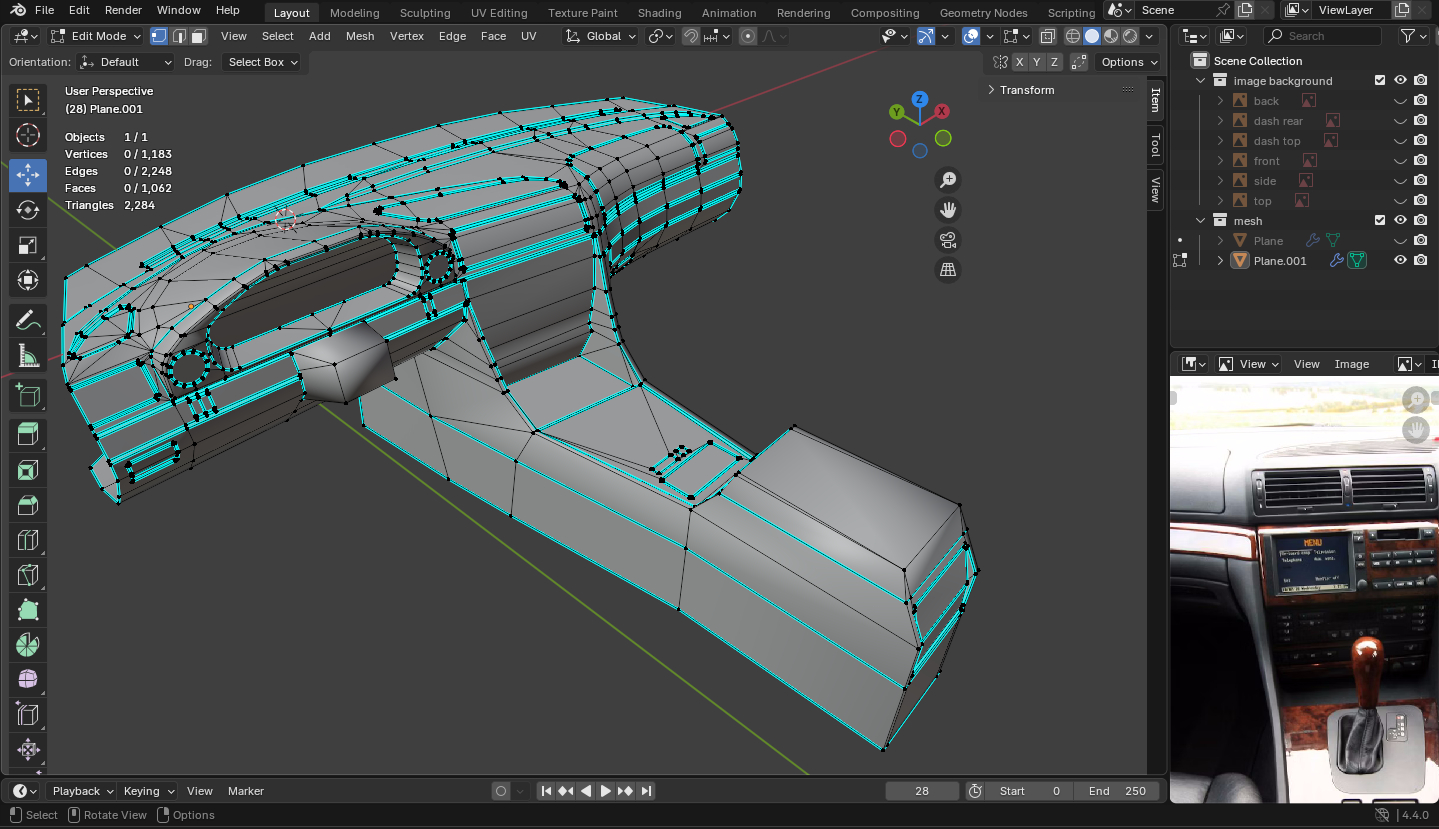Open the Keying dropdown in timeline
Image resolution: width=1439 pixels, height=829 pixels.
click(x=148, y=791)
